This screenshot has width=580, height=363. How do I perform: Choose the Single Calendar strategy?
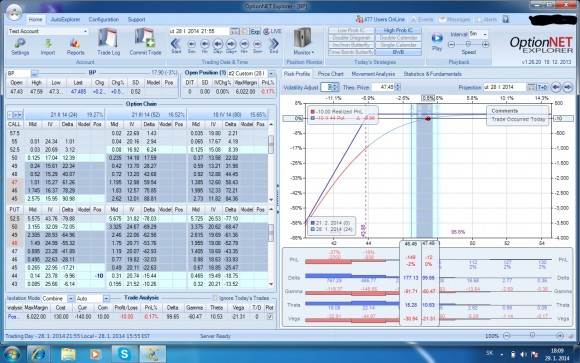[x=398, y=45]
